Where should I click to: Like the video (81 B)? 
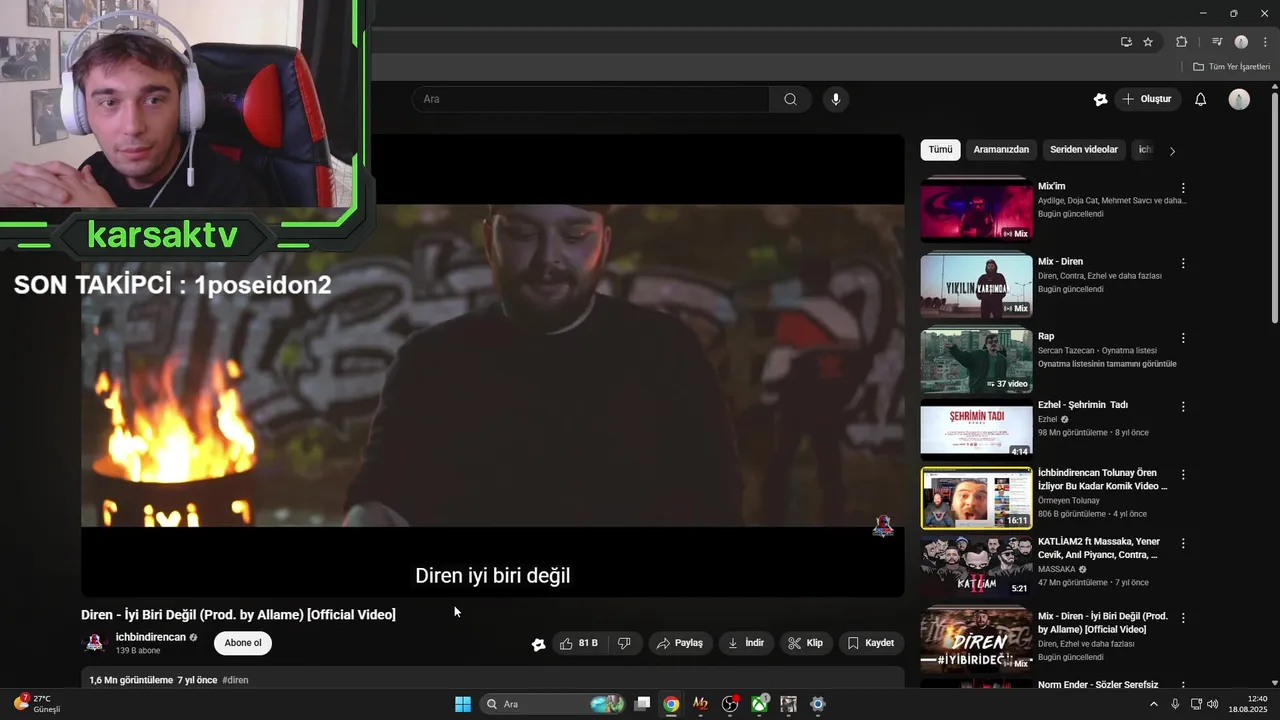click(578, 643)
